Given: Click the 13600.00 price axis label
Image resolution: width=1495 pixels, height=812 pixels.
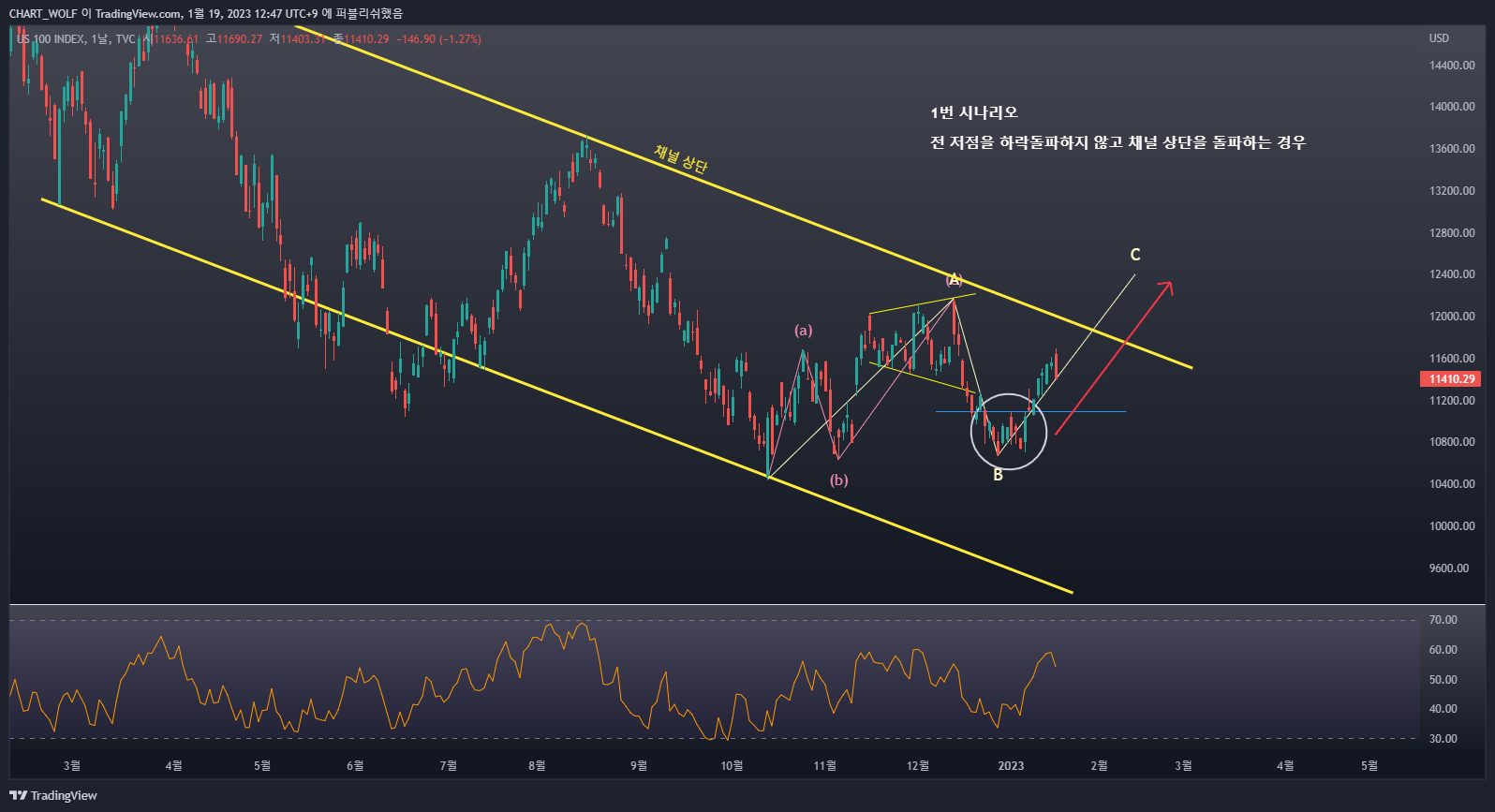Looking at the screenshot, I should (1452, 149).
